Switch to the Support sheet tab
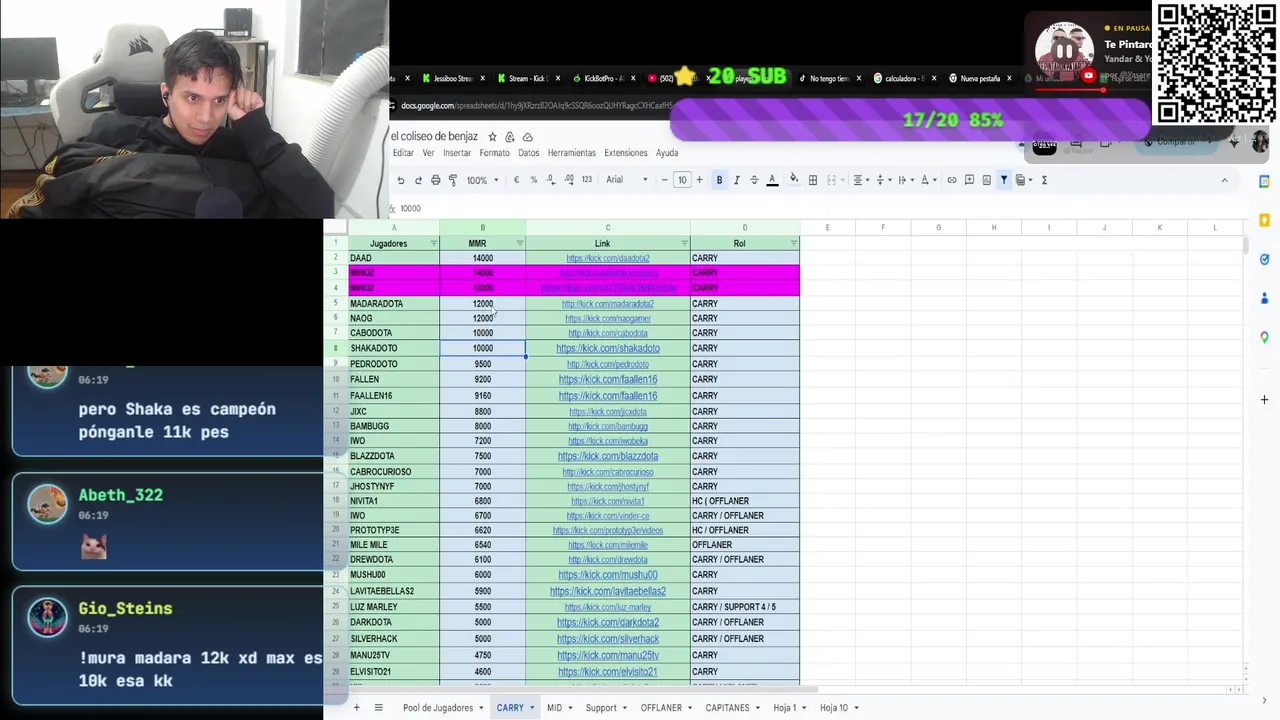This screenshot has width=1280, height=720. click(601, 708)
